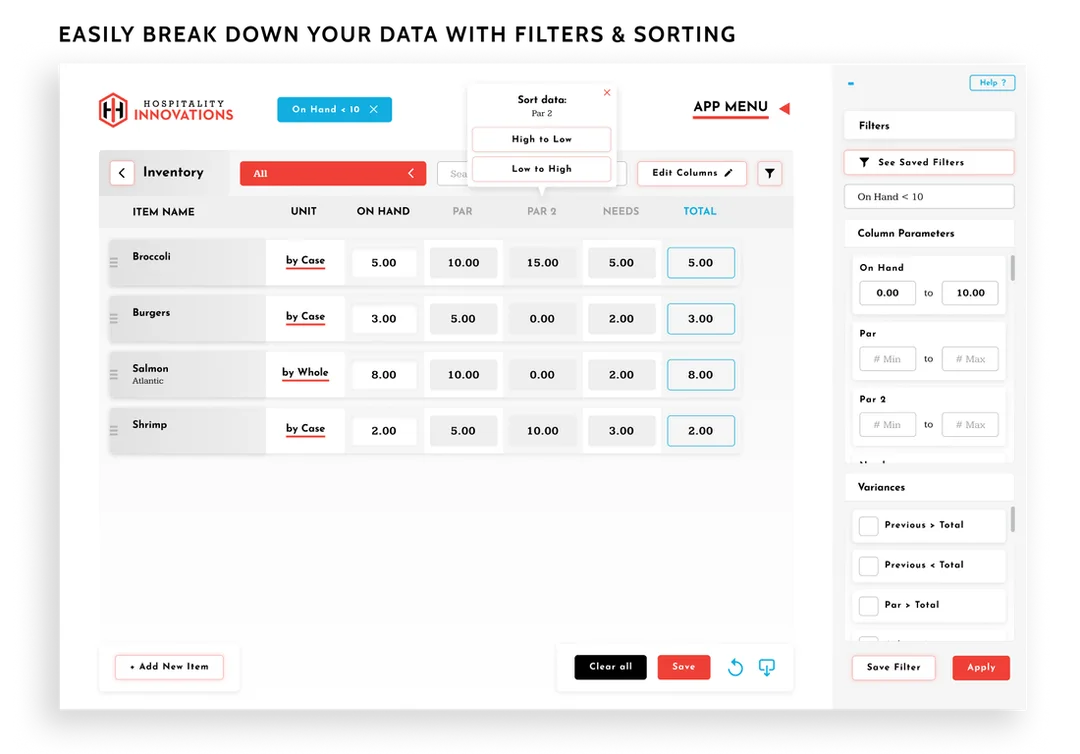Click Shrimp Par 2 value 10.00
This screenshot has height=754, width=1080.
pos(542,431)
